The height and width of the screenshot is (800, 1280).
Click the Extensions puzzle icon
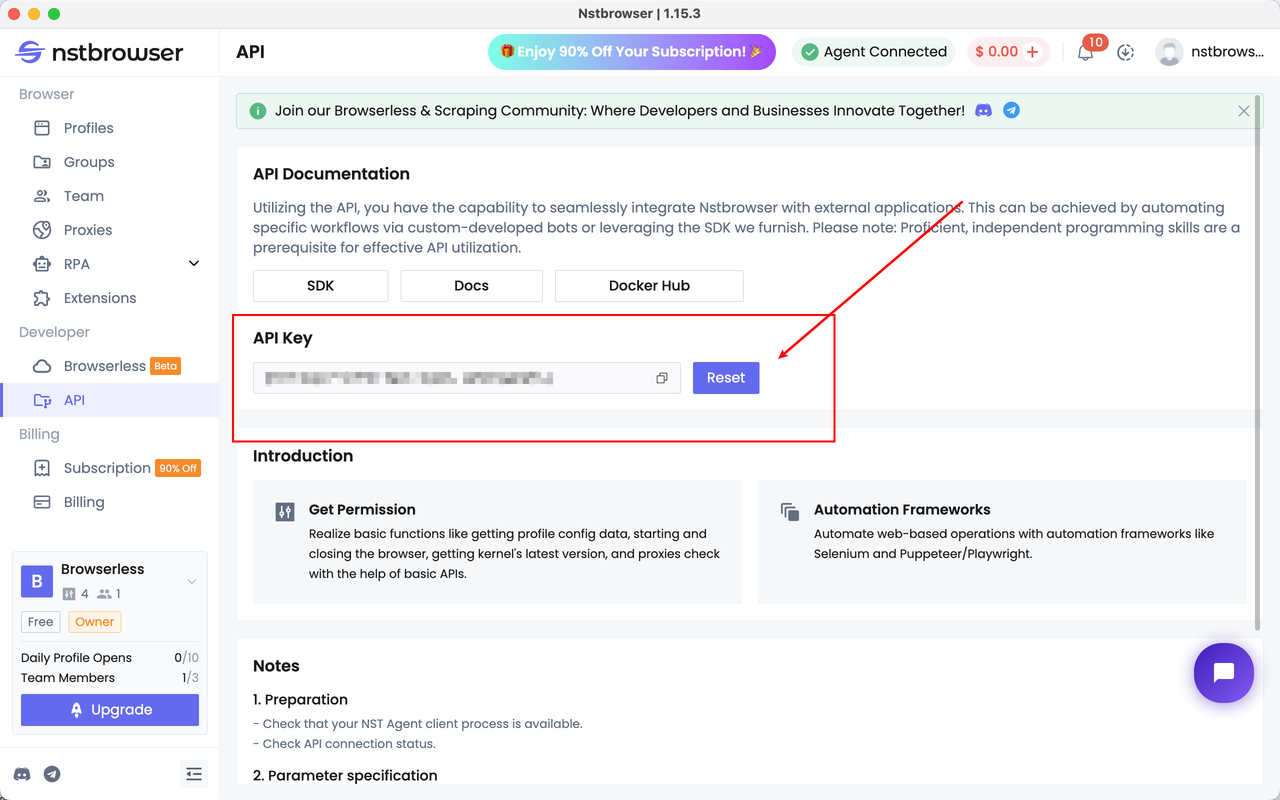[42, 298]
